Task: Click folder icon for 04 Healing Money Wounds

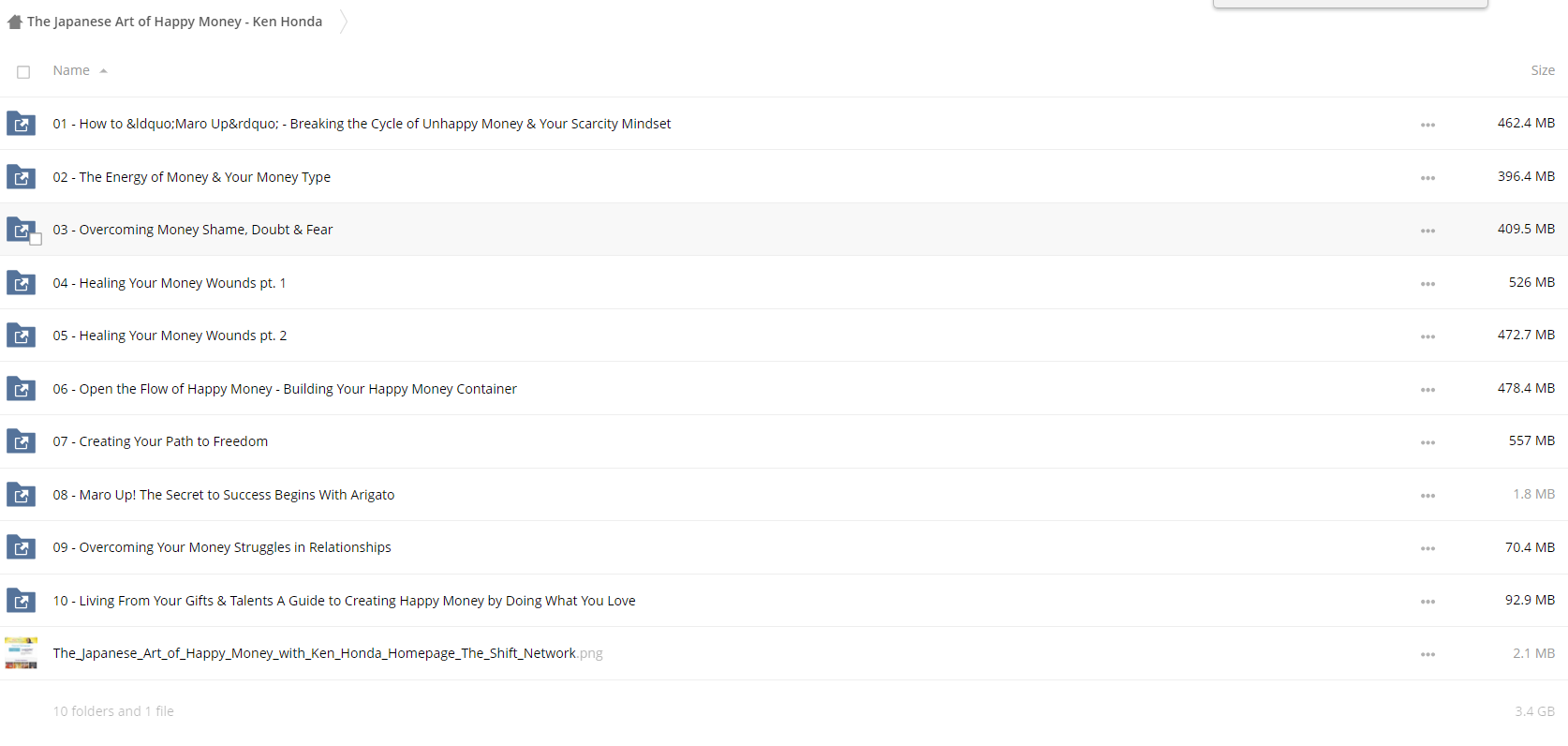Action: pyautogui.click(x=21, y=283)
